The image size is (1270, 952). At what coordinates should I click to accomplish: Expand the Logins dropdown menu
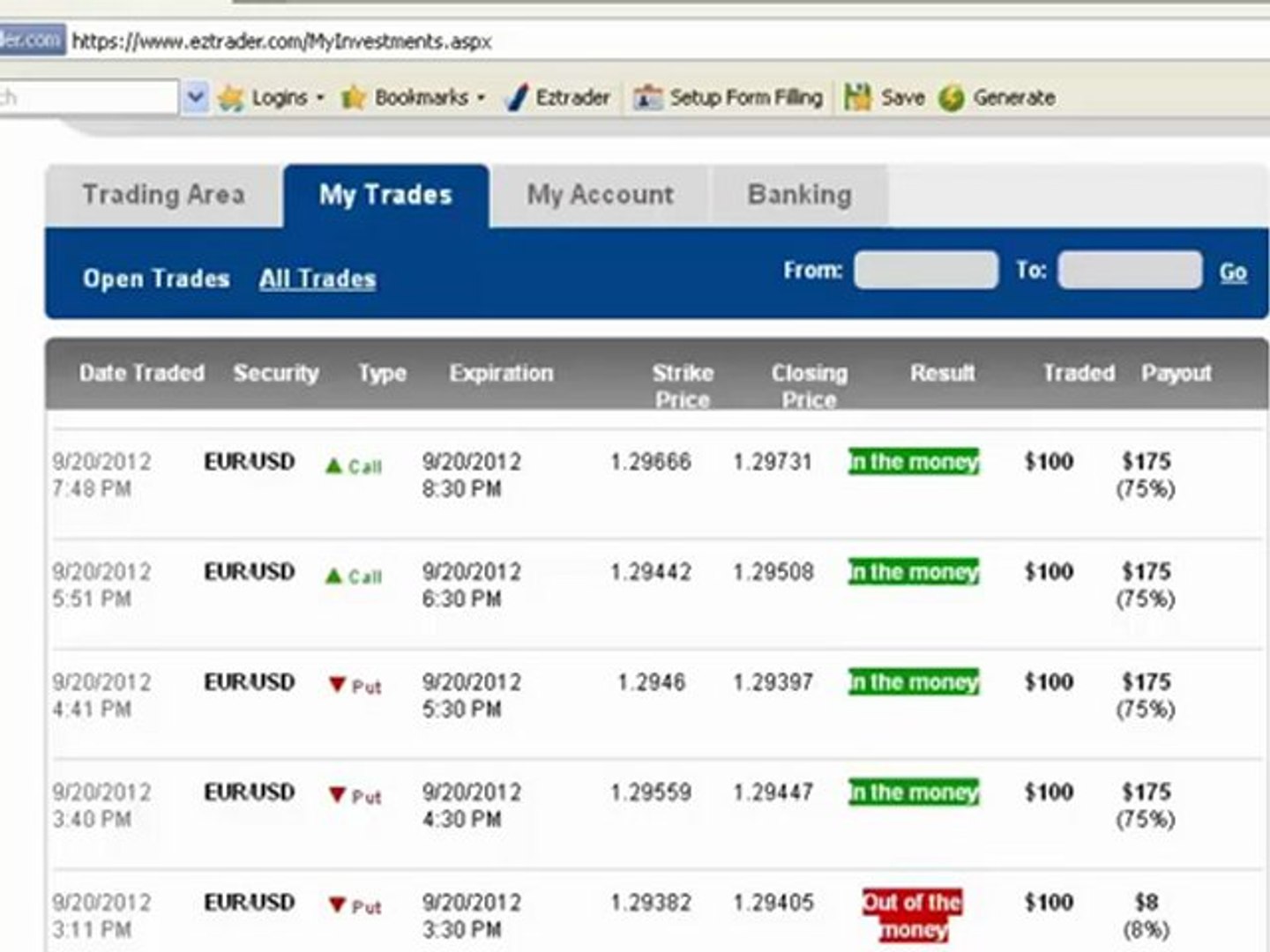click(320, 98)
